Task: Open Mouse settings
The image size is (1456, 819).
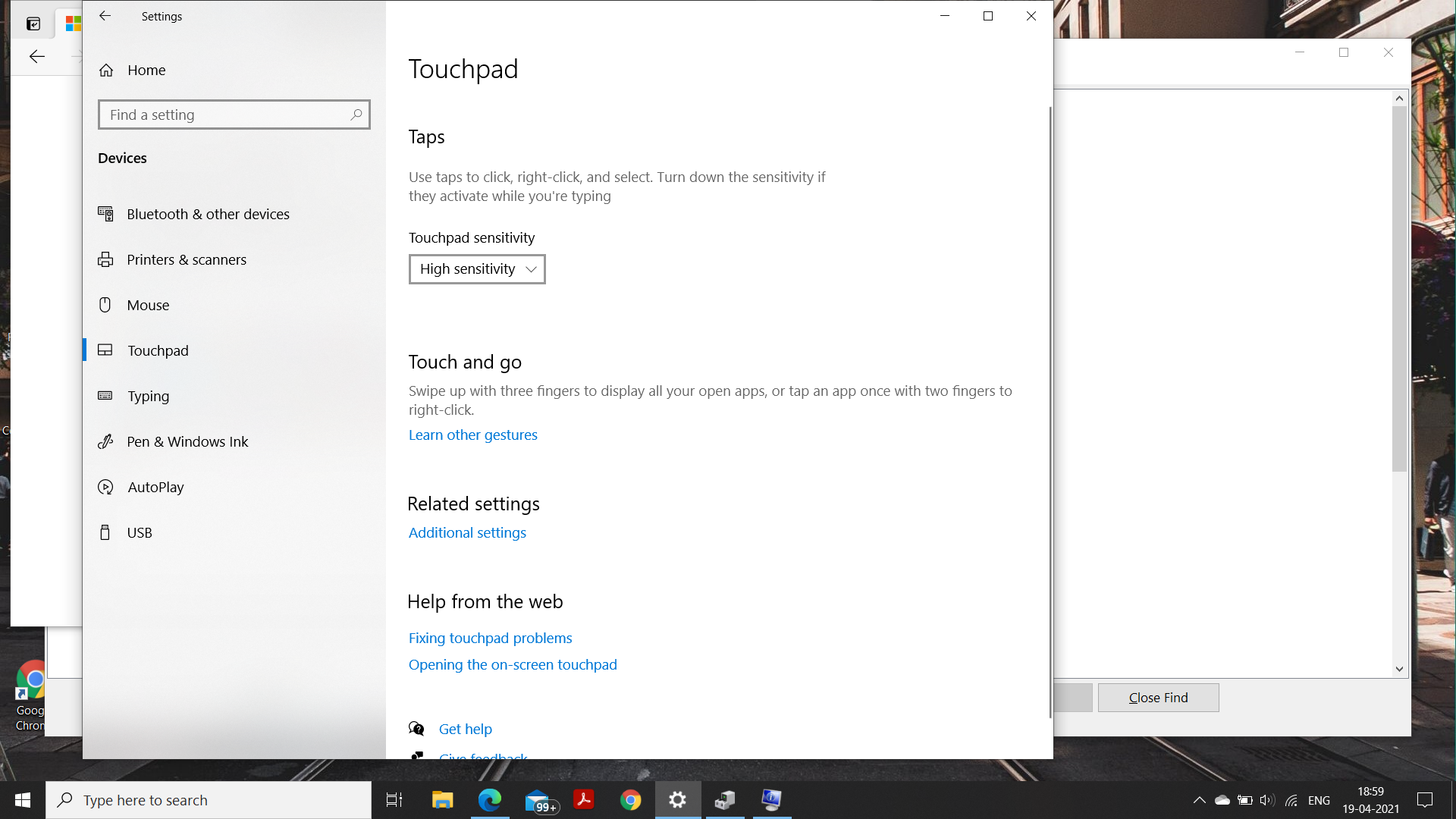Action: pos(147,304)
